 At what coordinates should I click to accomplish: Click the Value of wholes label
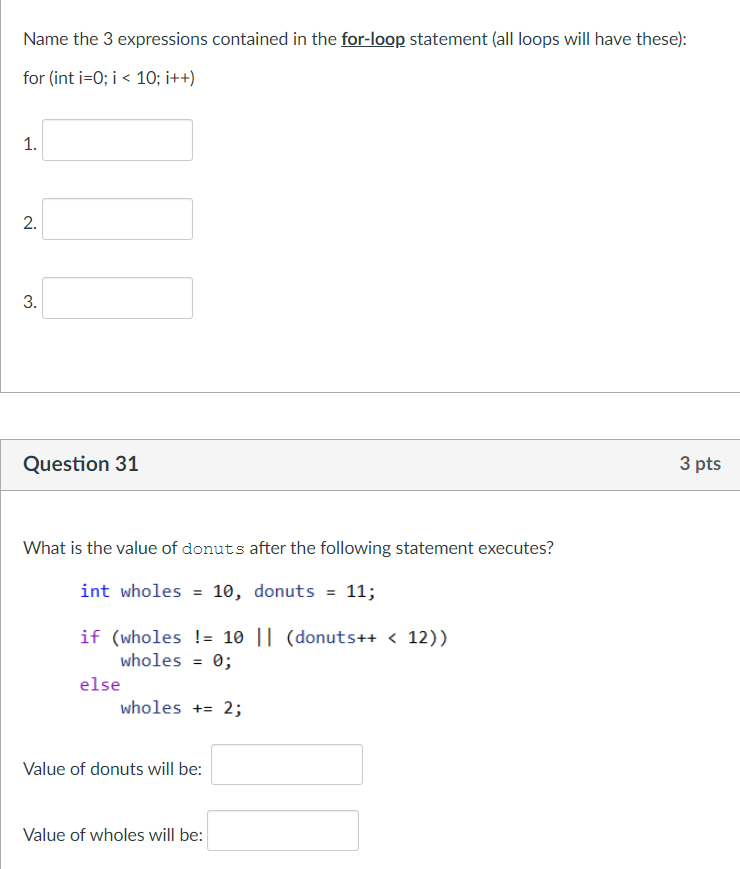click(112, 834)
